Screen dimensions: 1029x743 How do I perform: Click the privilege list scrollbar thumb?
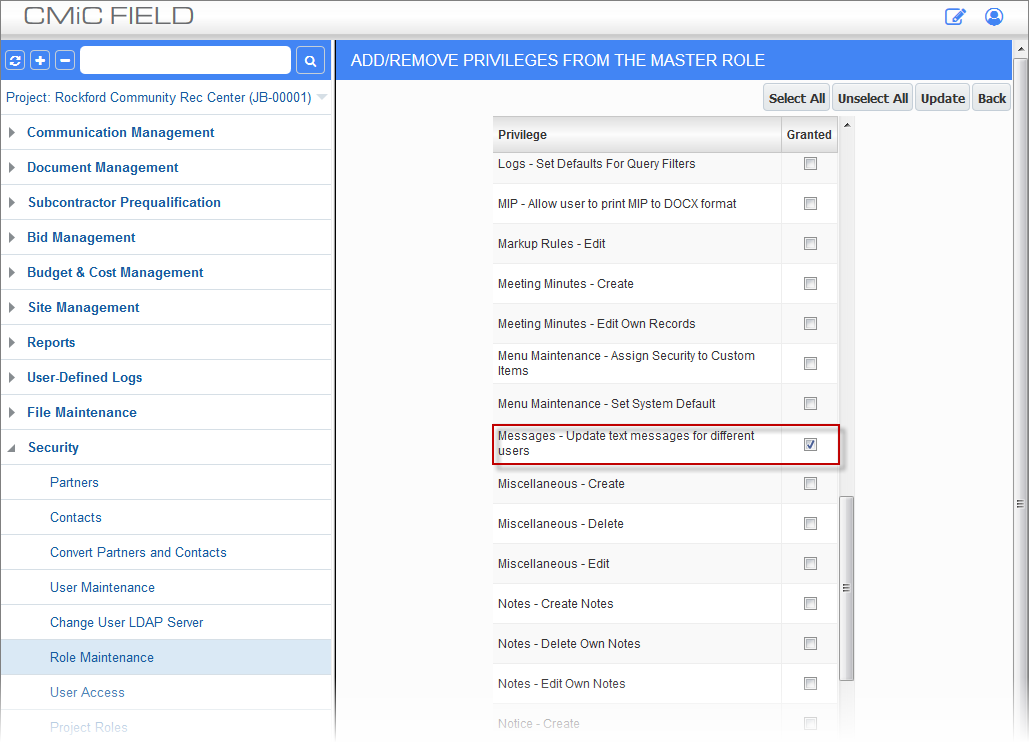coord(847,588)
